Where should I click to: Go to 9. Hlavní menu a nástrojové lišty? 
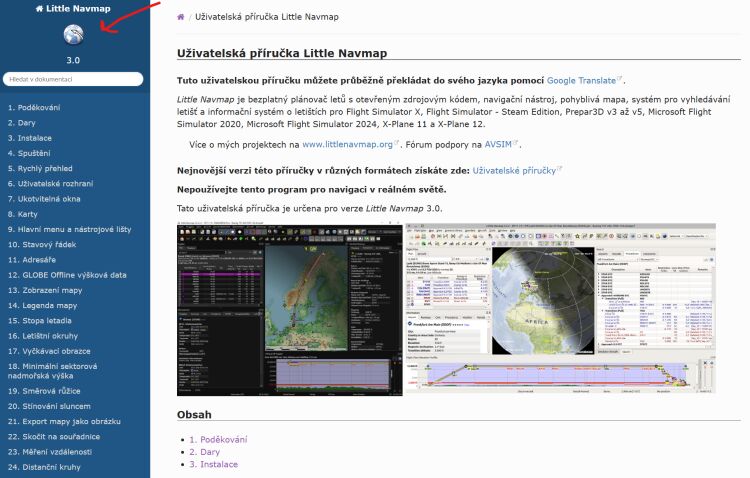coord(69,230)
